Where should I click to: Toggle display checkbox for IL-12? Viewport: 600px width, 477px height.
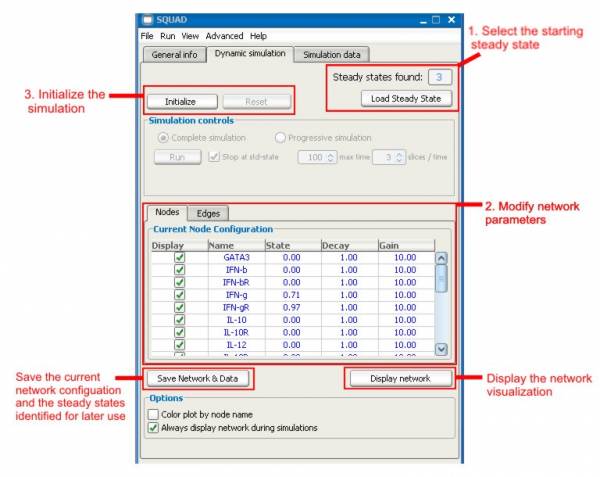[x=179, y=345]
